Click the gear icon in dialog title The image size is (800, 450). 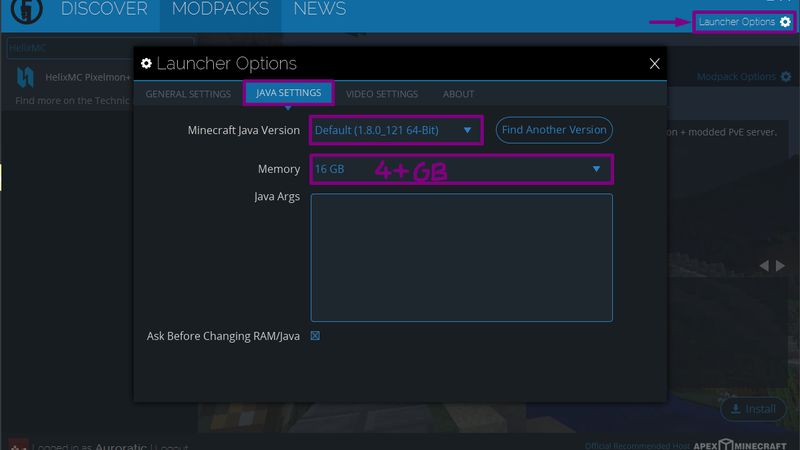pyautogui.click(x=146, y=63)
